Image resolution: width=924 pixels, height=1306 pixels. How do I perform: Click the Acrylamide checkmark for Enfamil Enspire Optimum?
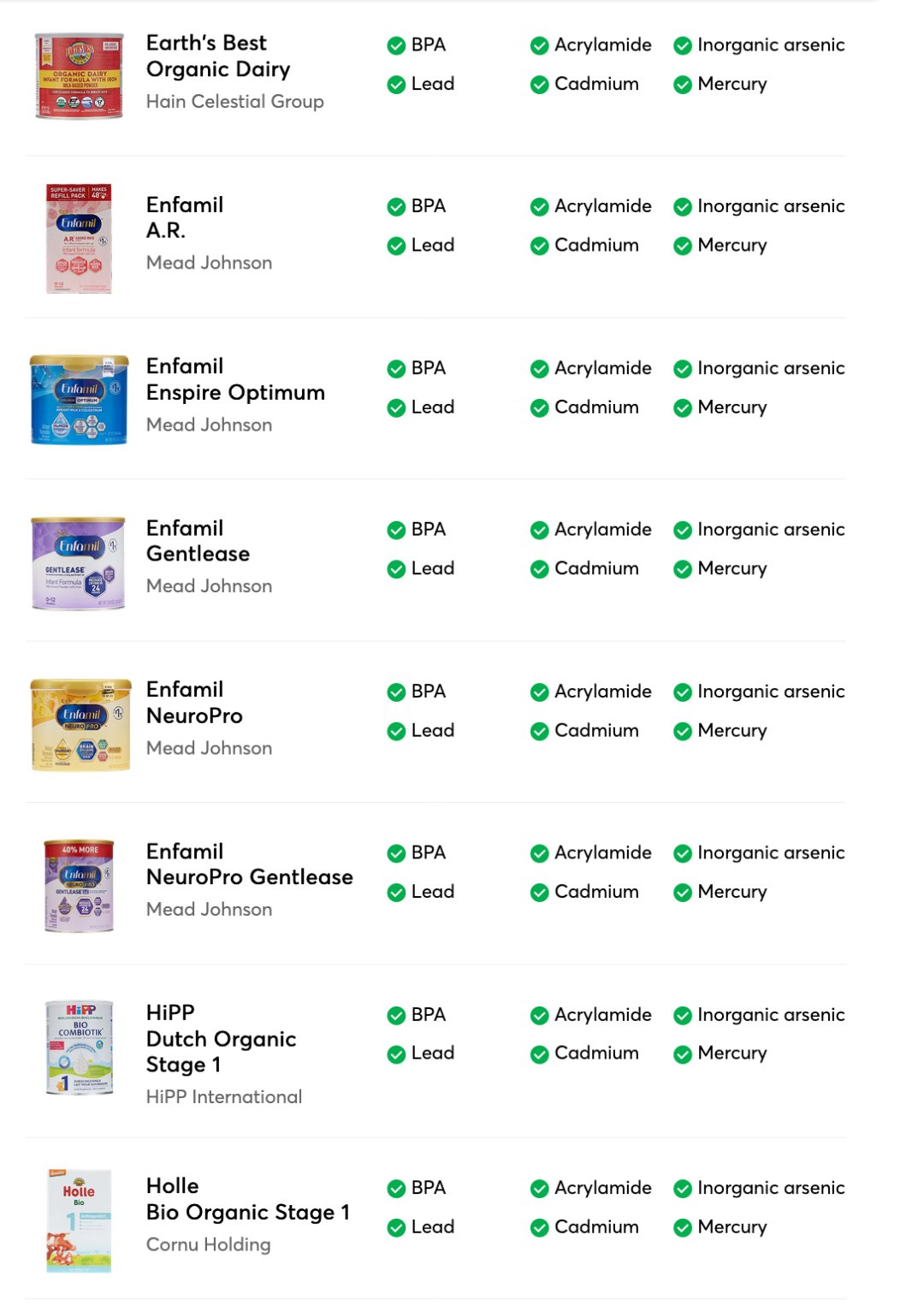[x=539, y=369]
